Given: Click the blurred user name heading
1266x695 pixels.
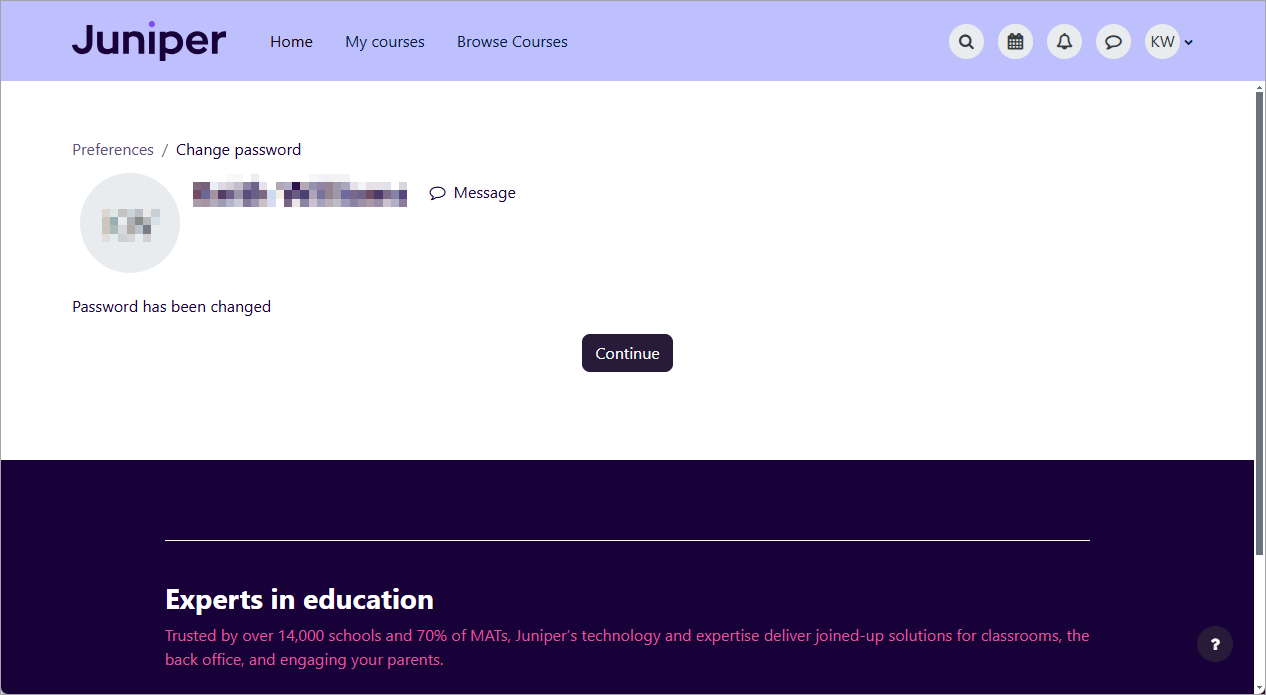Looking at the screenshot, I should click(x=300, y=192).
